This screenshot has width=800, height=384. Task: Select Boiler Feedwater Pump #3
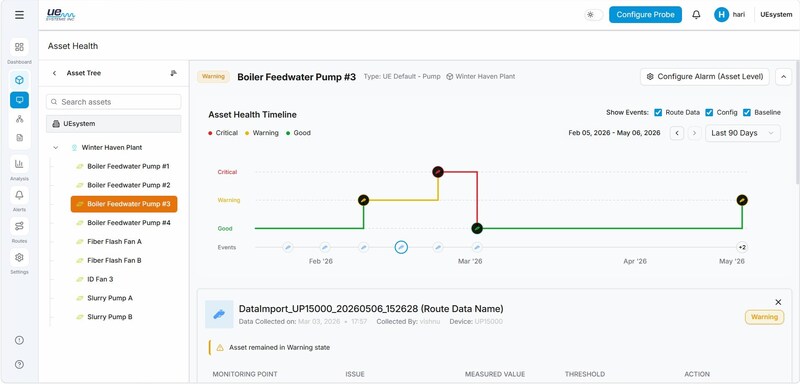[x=124, y=204]
